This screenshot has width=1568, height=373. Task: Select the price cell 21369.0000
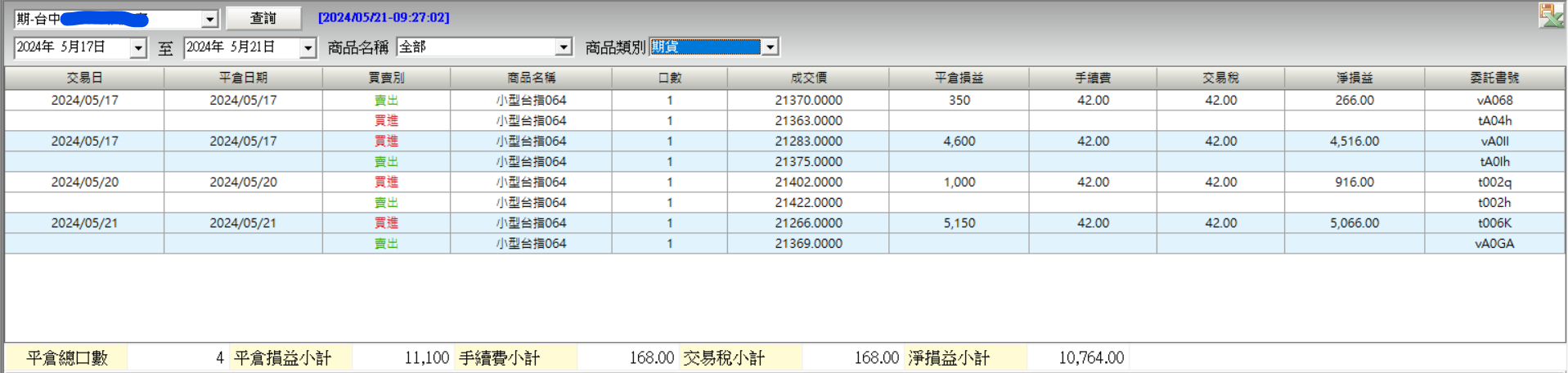(808, 243)
